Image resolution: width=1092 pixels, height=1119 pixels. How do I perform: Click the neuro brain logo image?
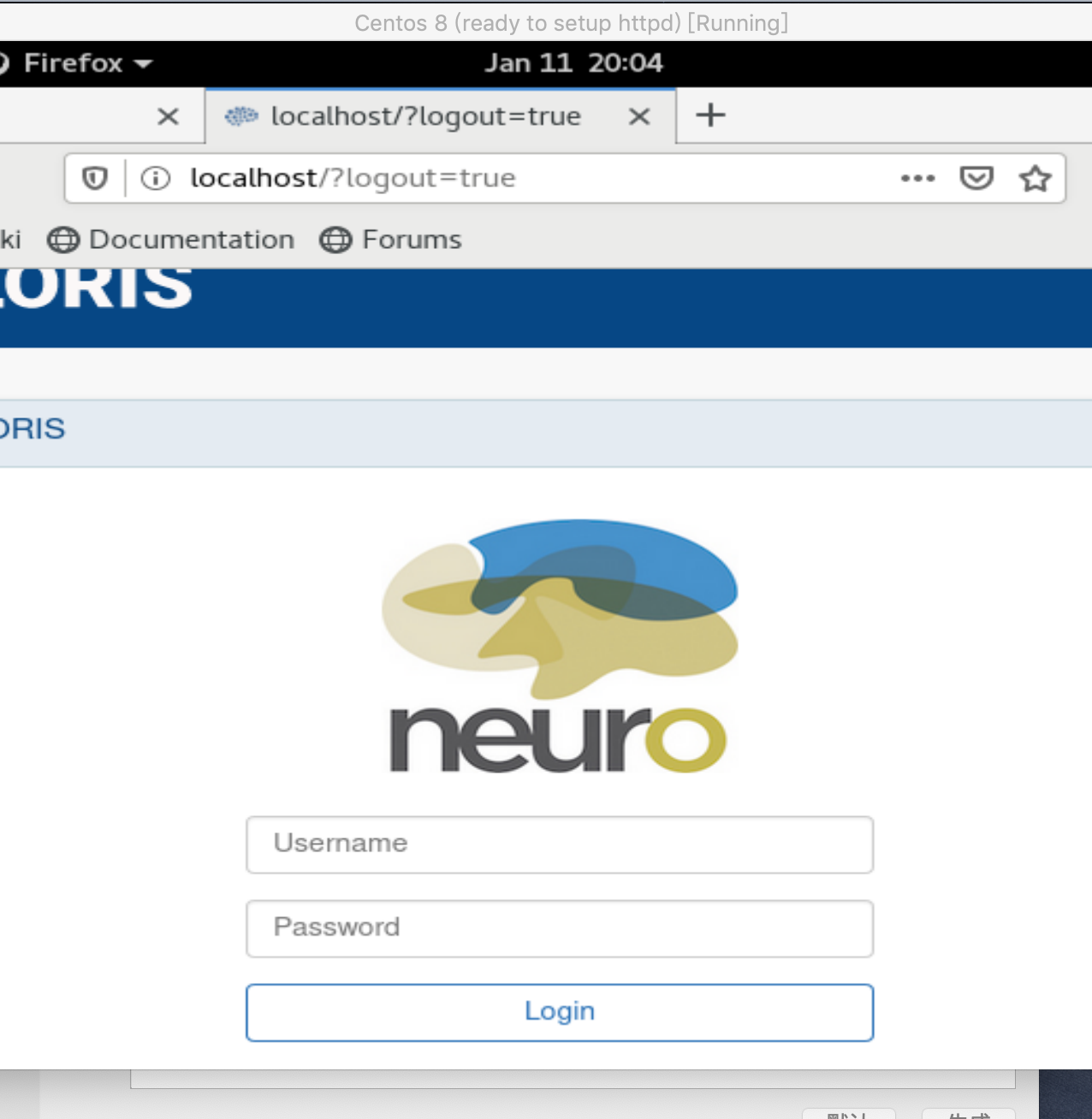(560, 647)
